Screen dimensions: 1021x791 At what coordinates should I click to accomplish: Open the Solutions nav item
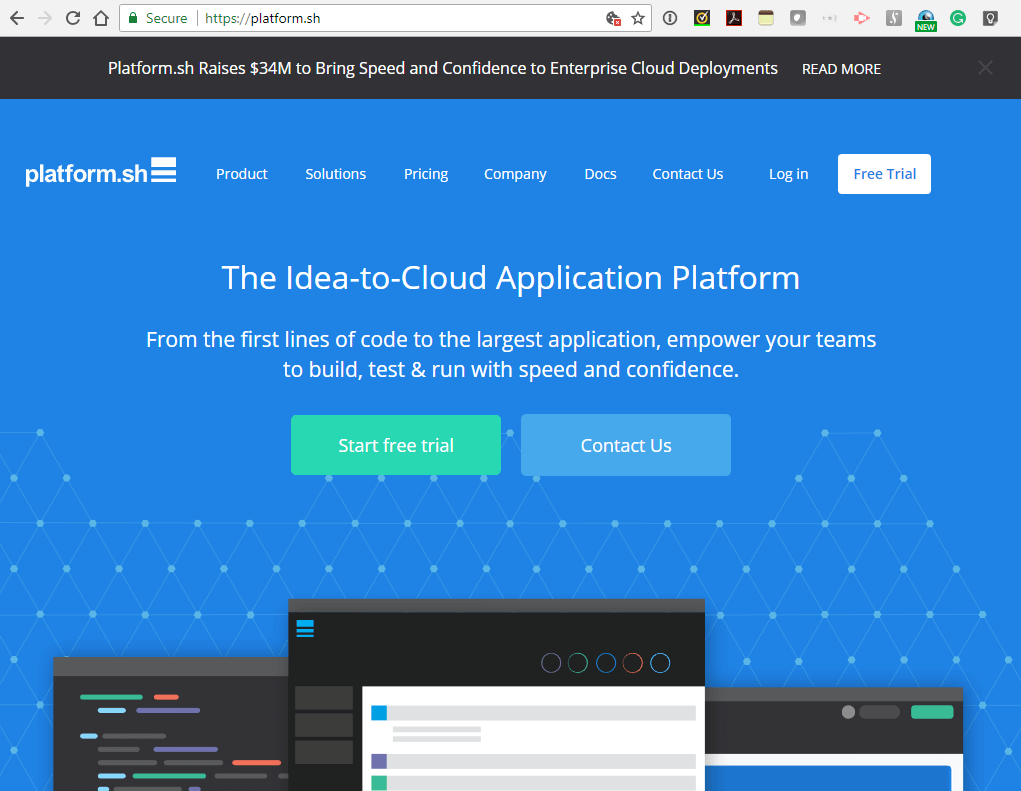336,174
